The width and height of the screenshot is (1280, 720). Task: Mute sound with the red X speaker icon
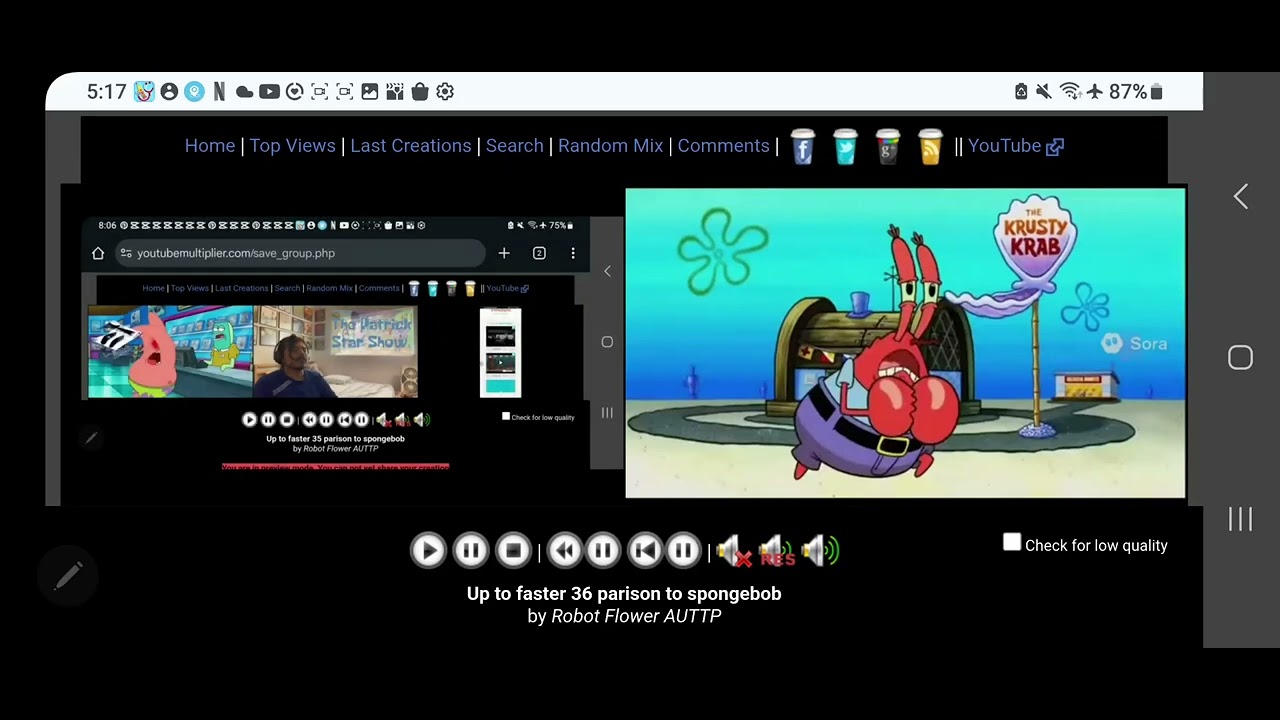click(x=734, y=550)
